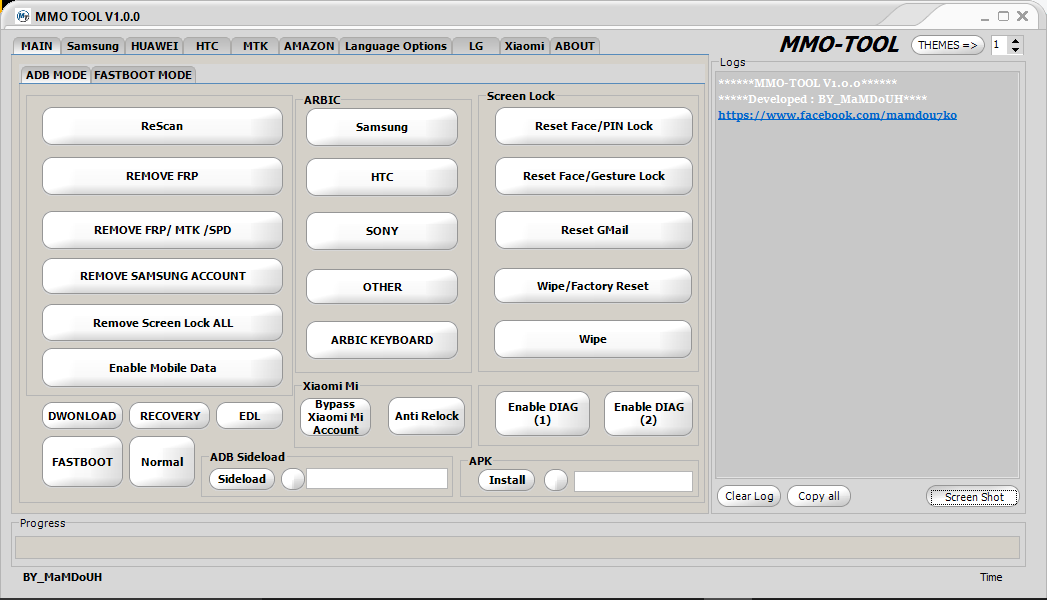Image resolution: width=1047 pixels, height=600 pixels.
Task: Click Reset Face/PIN Lock
Action: [594, 126]
